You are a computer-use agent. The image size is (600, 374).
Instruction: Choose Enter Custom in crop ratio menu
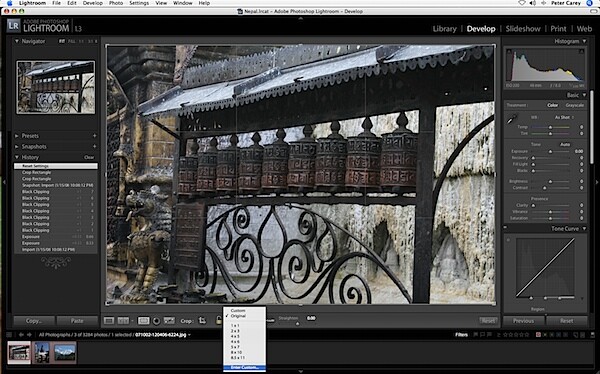(x=244, y=368)
